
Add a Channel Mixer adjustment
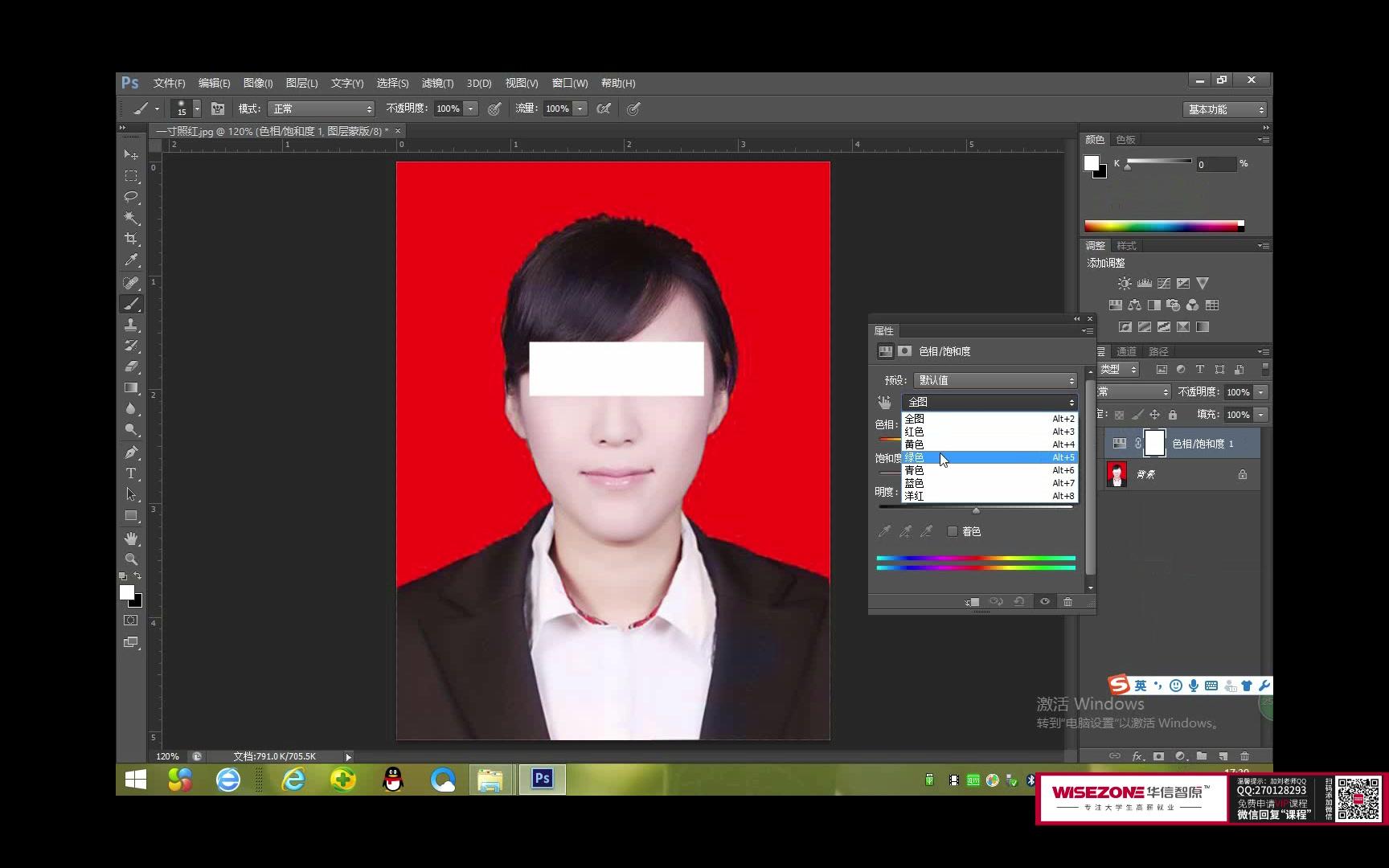pos(1193,305)
